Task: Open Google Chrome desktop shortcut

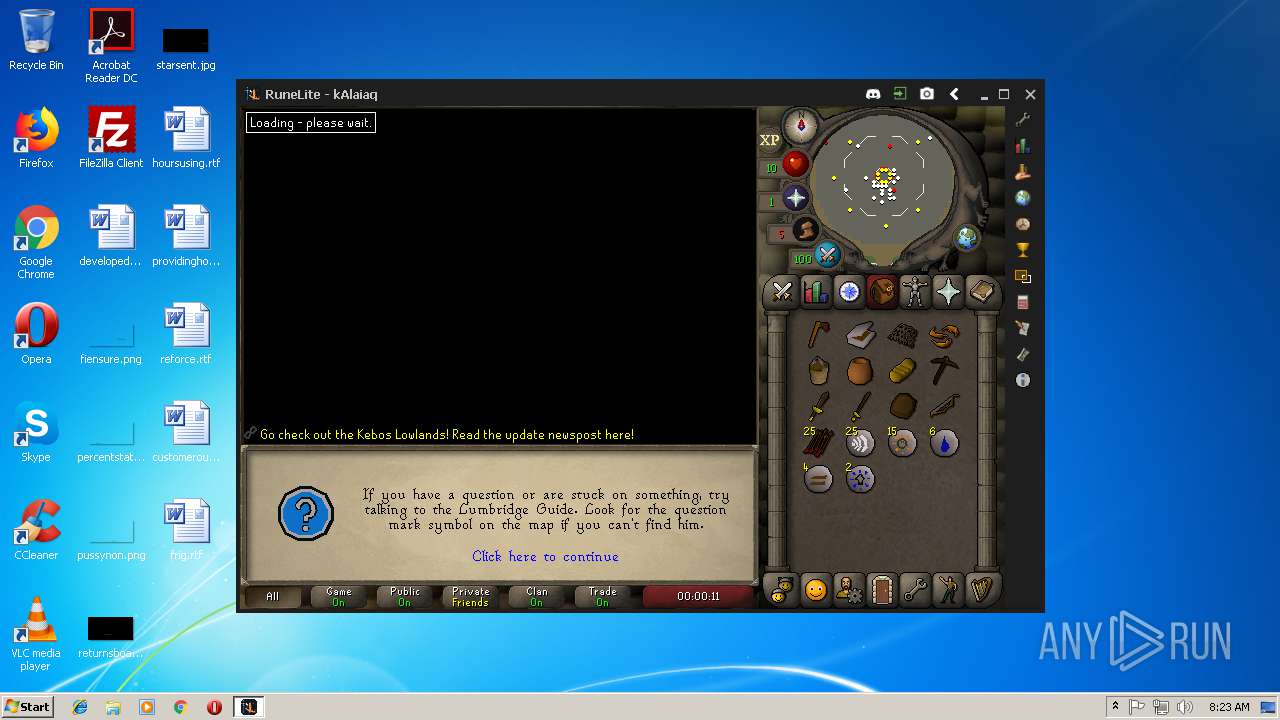Action: tap(36, 243)
